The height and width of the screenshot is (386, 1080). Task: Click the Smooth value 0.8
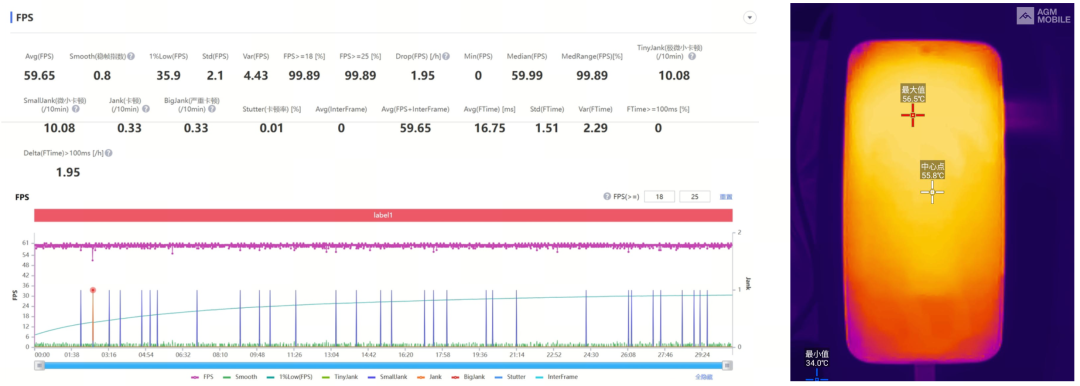101,75
